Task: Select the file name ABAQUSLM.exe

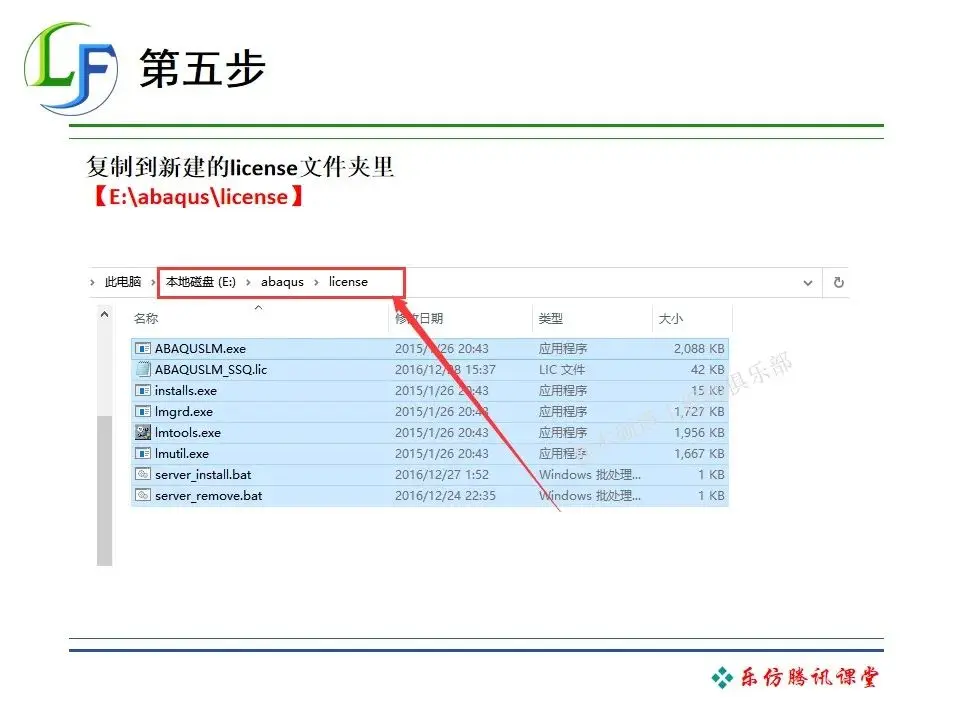Action: click(200, 348)
